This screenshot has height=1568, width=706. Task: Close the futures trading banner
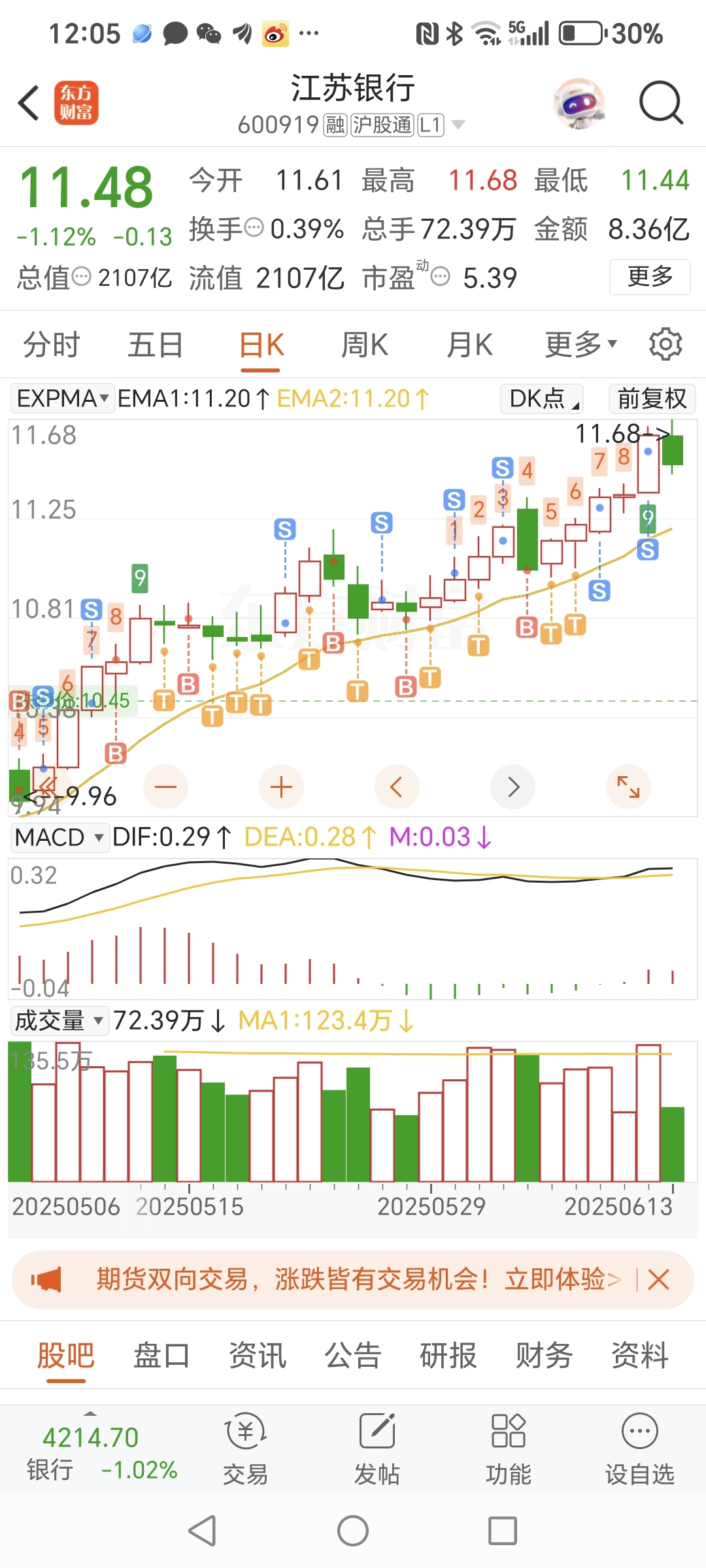click(x=658, y=1279)
